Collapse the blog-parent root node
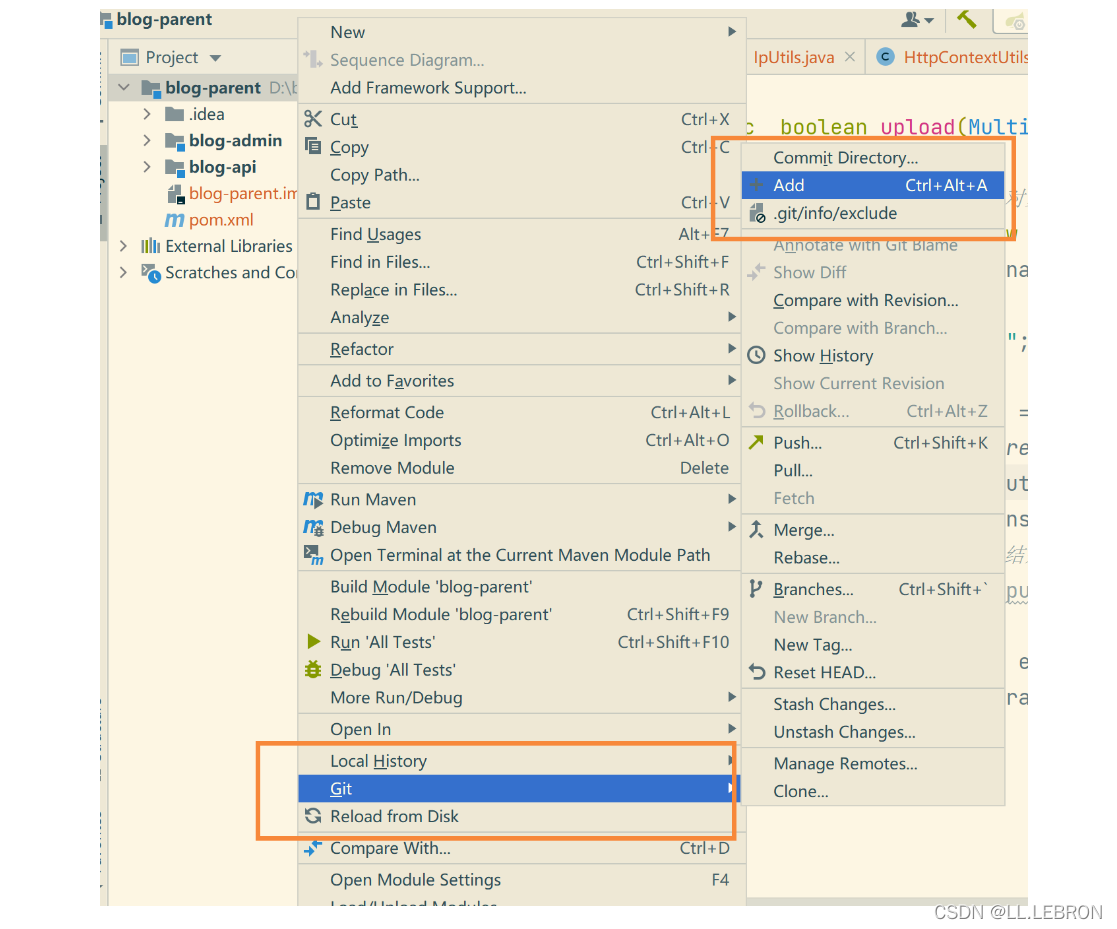This screenshot has width=1117, height=929. (x=124, y=88)
